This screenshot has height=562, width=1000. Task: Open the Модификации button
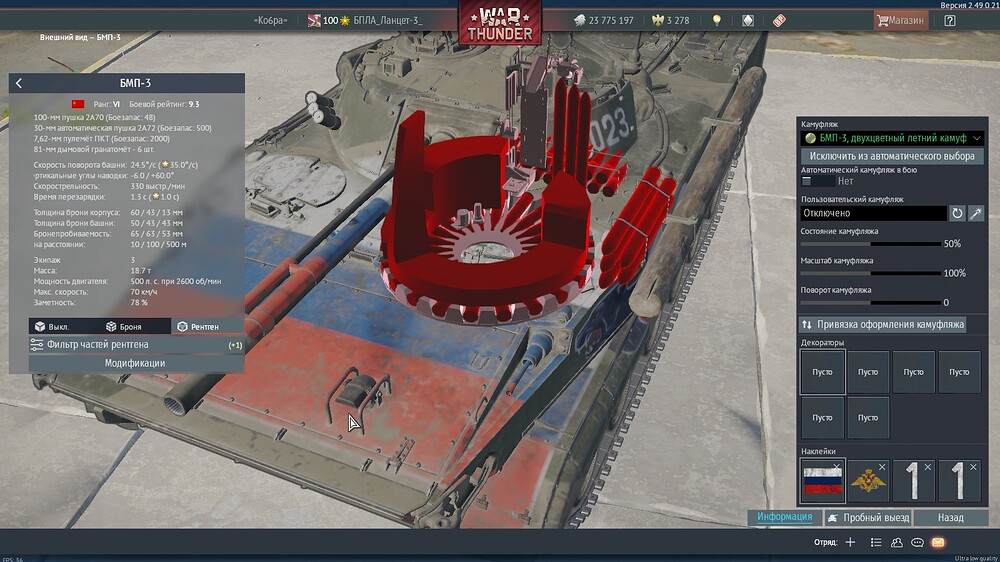135,363
